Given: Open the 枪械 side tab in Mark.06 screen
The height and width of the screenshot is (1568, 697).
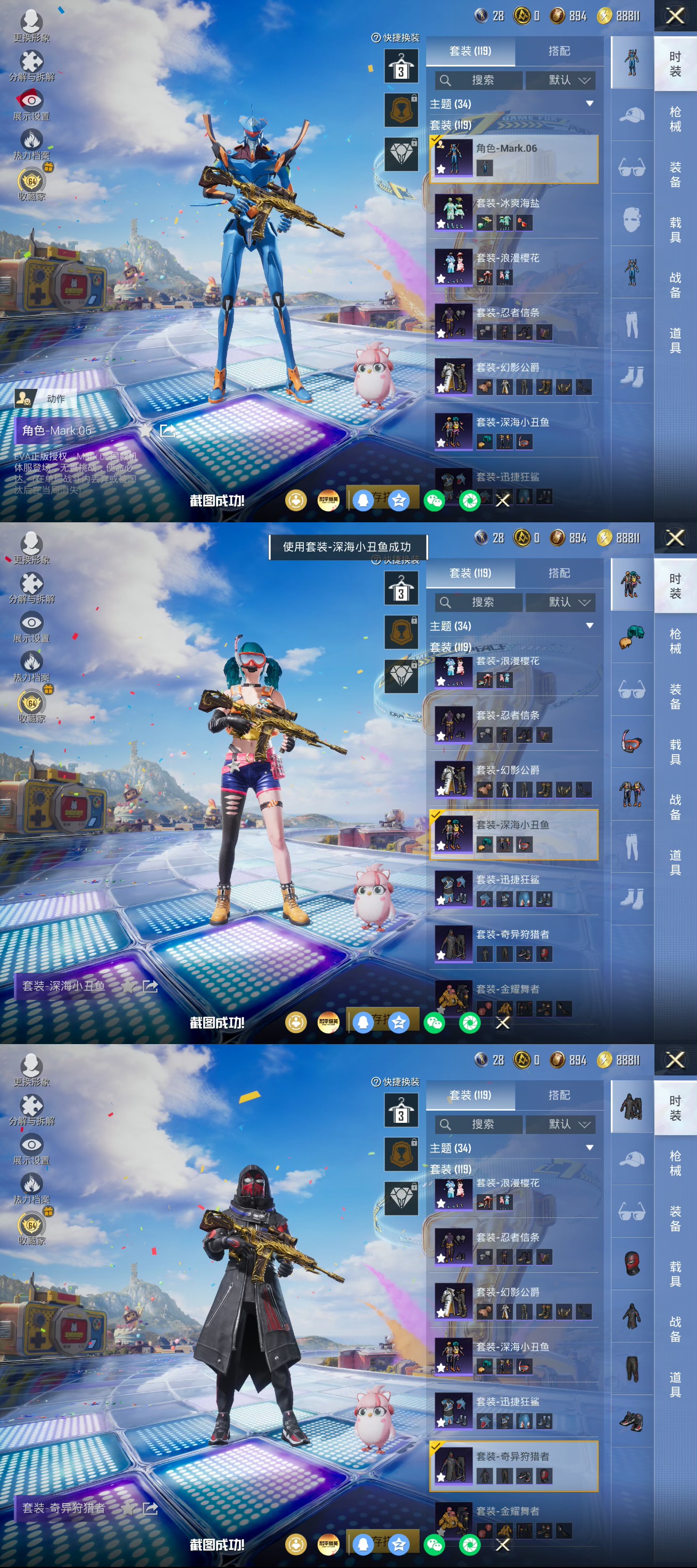Looking at the screenshot, I should tap(676, 119).
